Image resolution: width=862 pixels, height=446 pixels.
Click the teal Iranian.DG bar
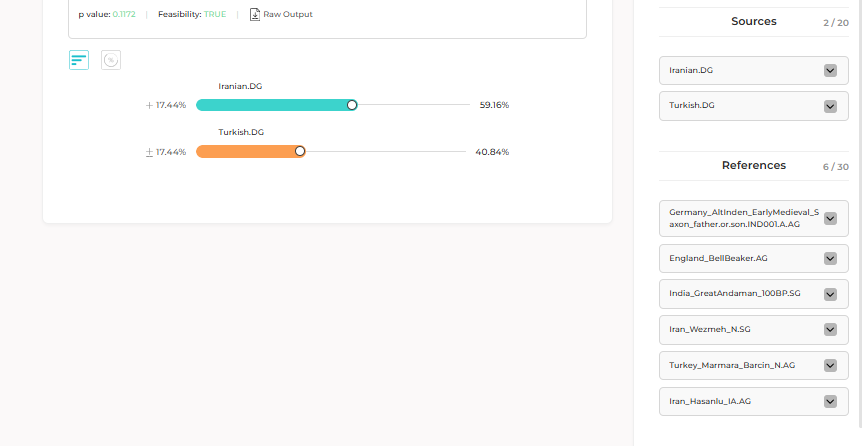coord(272,105)
